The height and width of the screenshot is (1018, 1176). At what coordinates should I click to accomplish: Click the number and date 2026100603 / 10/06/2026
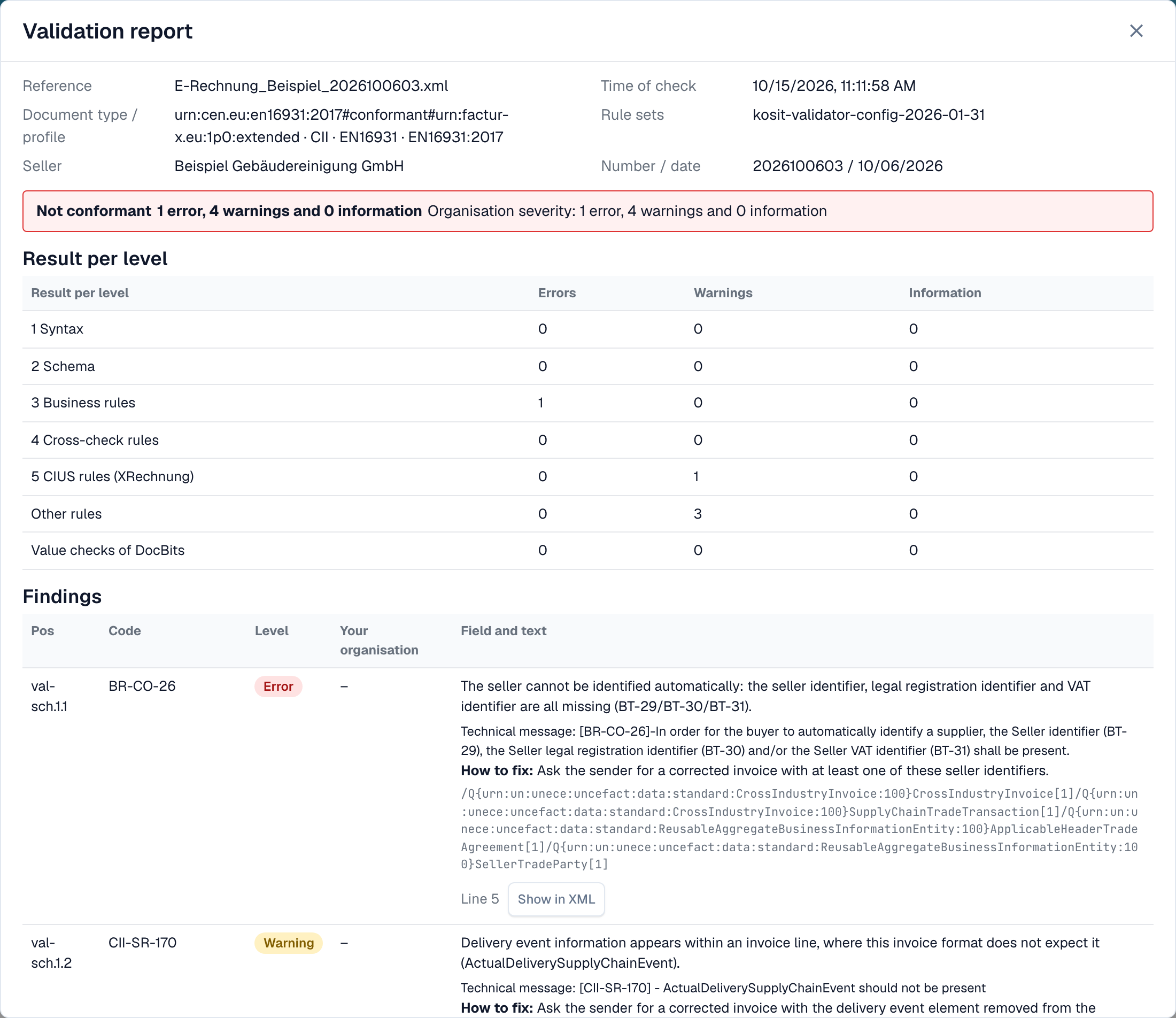(847, 166)
